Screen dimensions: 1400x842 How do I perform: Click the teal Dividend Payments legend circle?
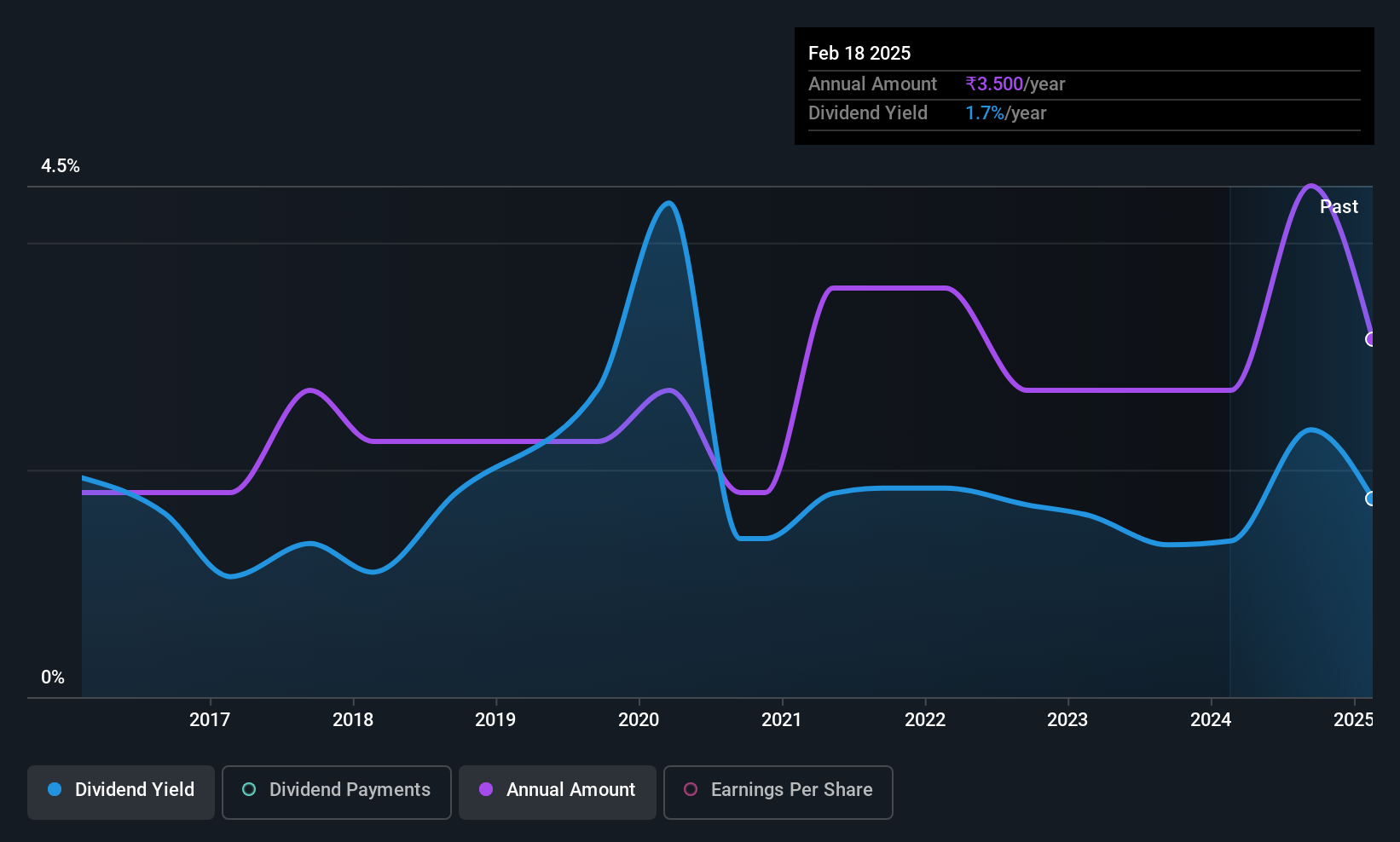[249, 789]
